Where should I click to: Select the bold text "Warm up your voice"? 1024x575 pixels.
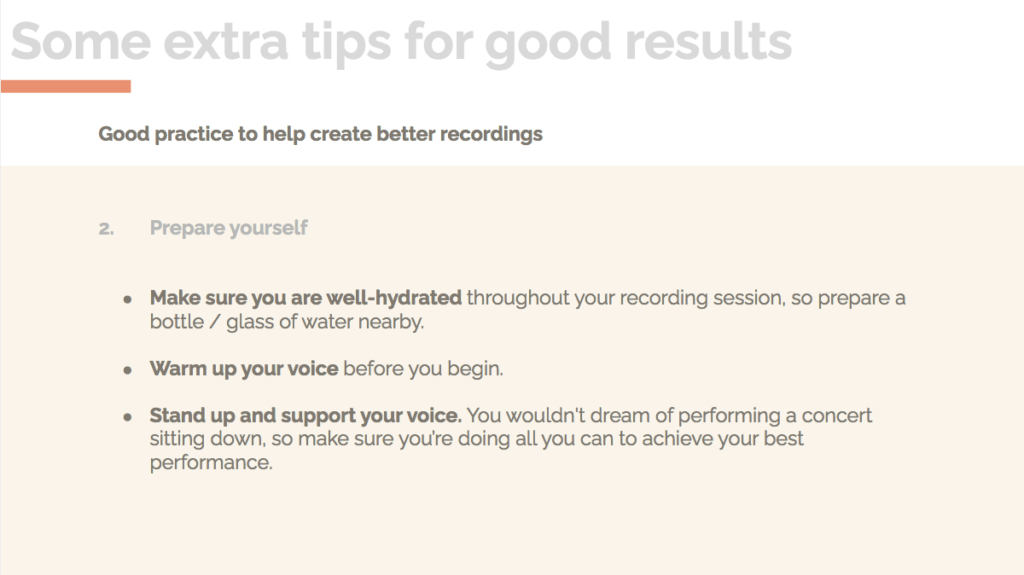(x=244, y=369)
